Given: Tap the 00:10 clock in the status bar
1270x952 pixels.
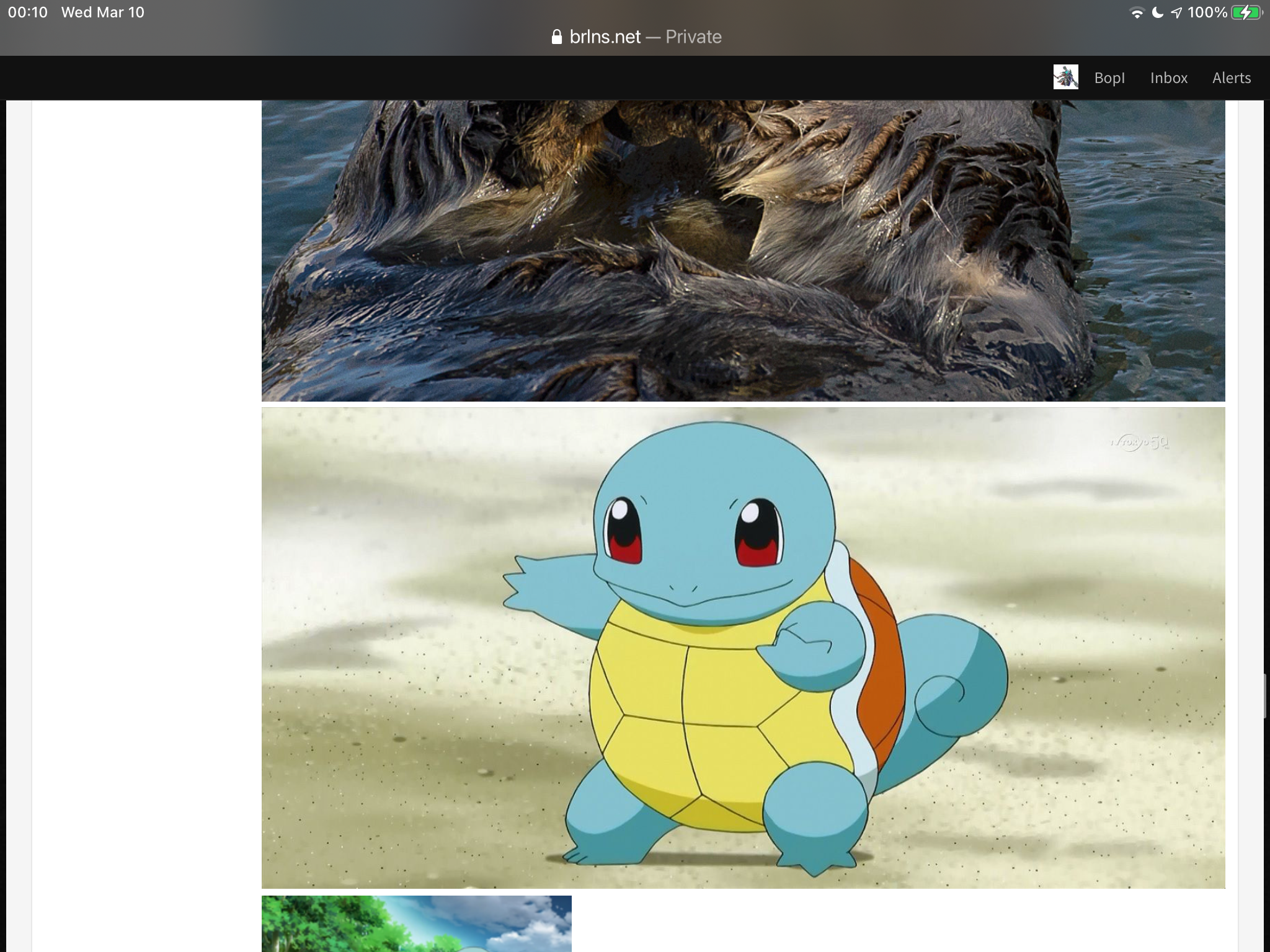Looking at the screenshot, I should [28, 12].
